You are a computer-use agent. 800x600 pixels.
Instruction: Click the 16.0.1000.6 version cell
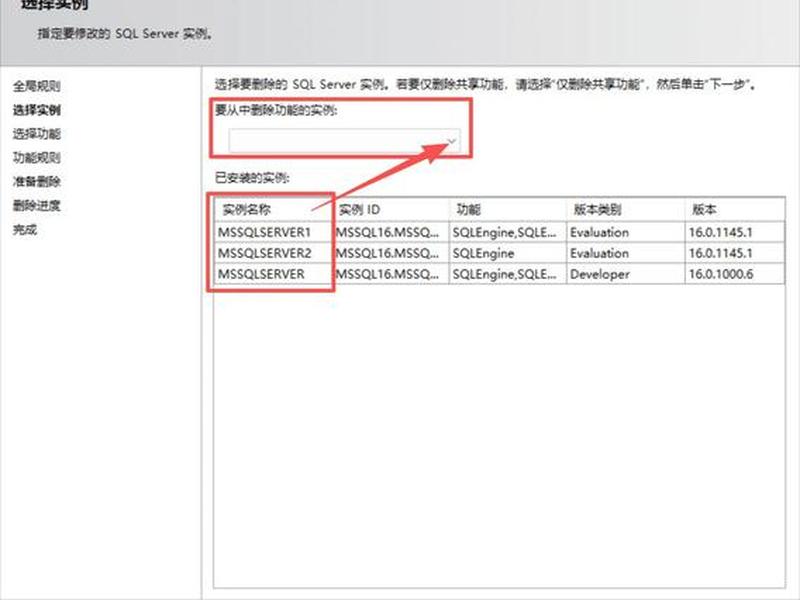[x=735, y=274]
